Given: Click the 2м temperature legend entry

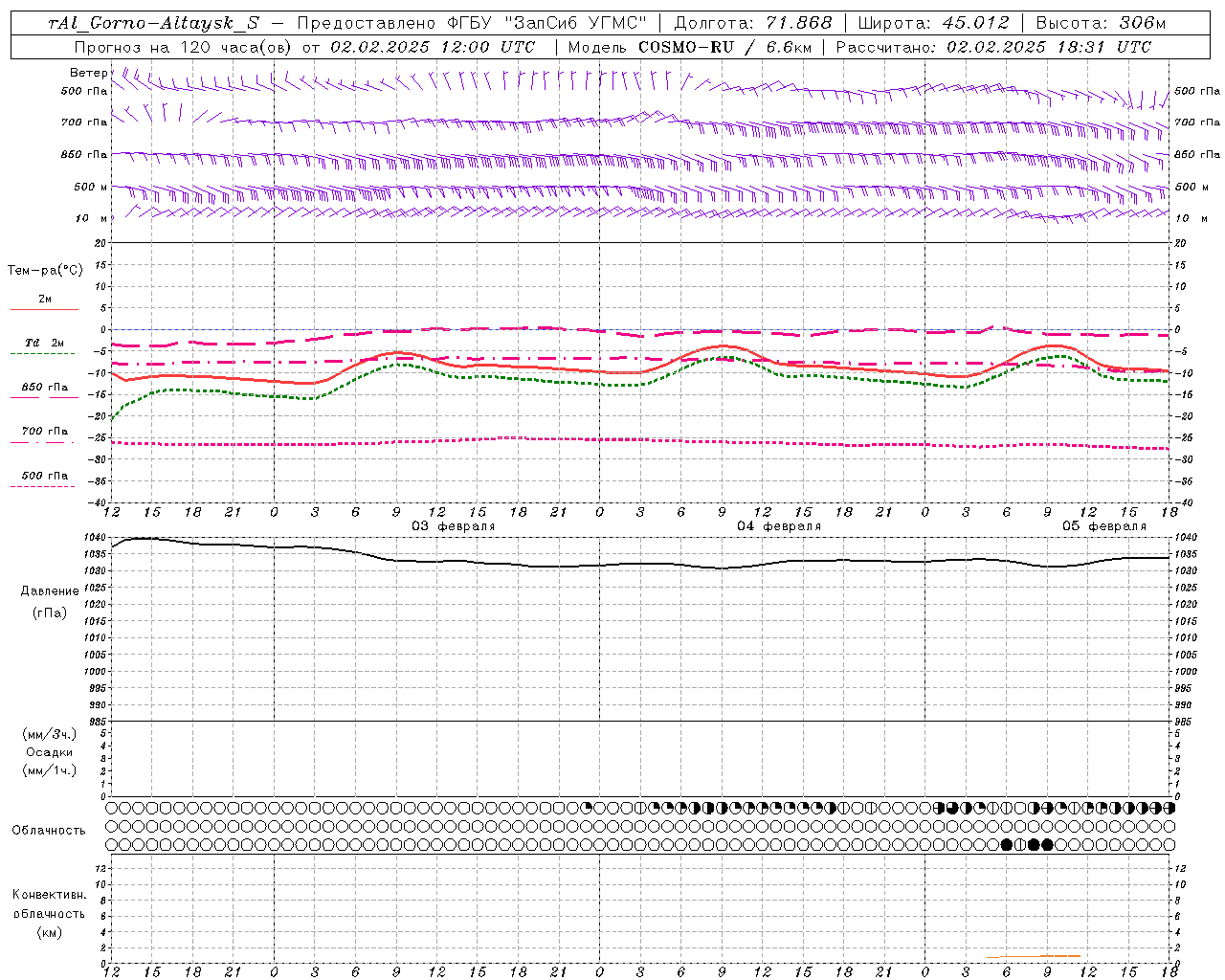Looking at the screenshot, I should coord(45,299).
